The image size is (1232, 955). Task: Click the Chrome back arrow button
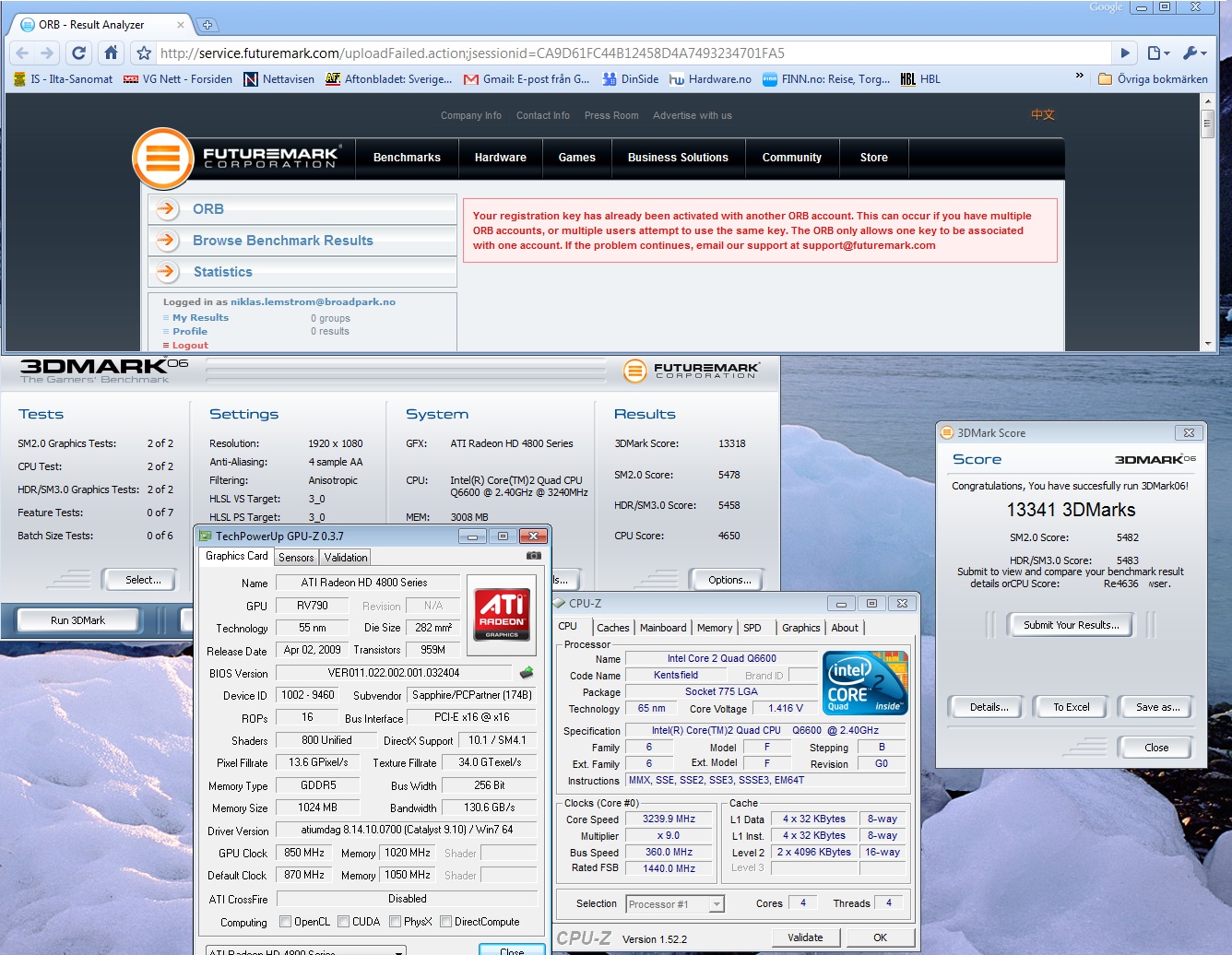point(23,53)
